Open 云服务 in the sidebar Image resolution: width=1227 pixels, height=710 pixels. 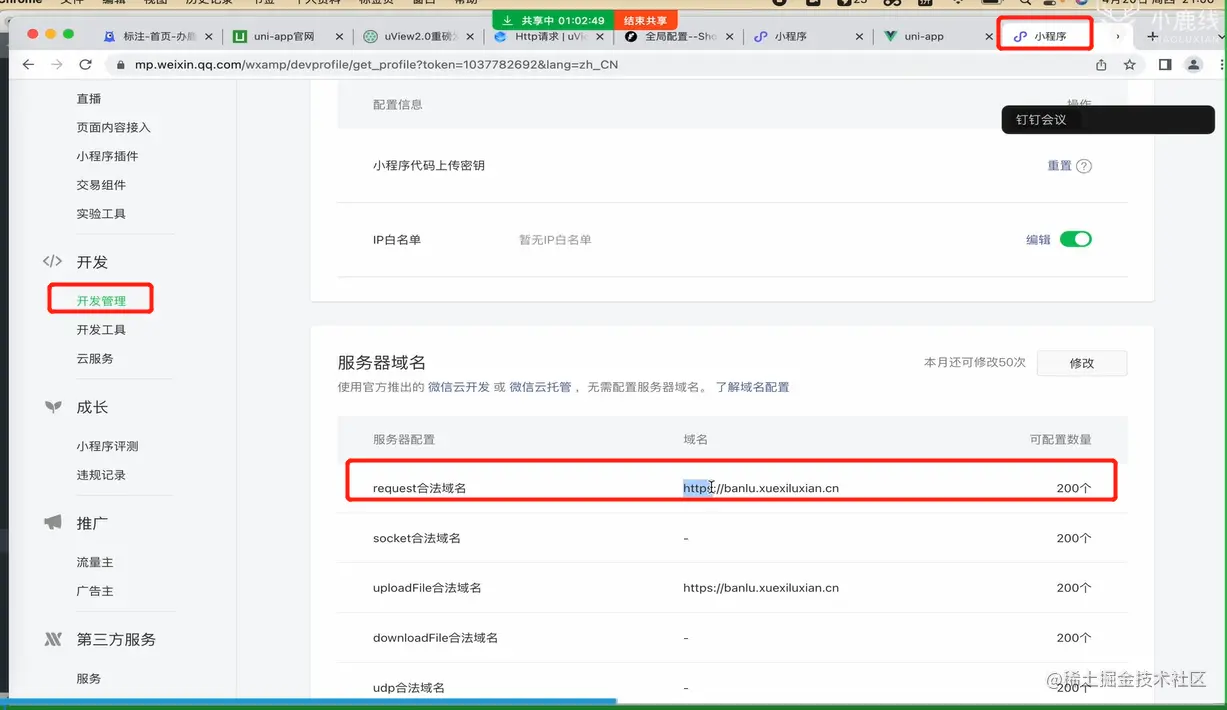click(95, 359)
